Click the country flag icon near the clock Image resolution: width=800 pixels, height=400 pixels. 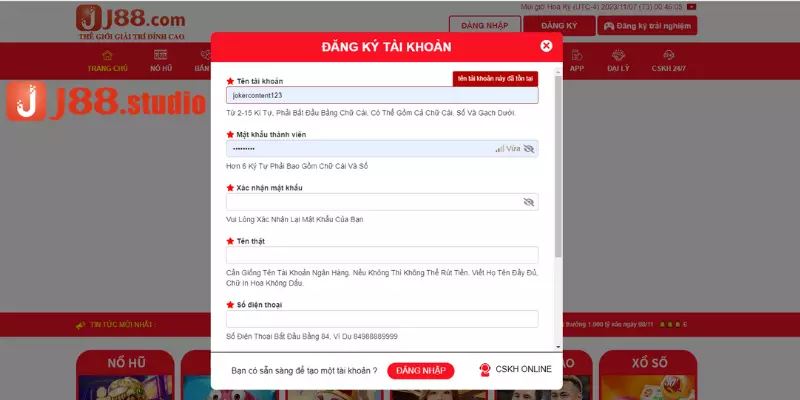(691, 7)
